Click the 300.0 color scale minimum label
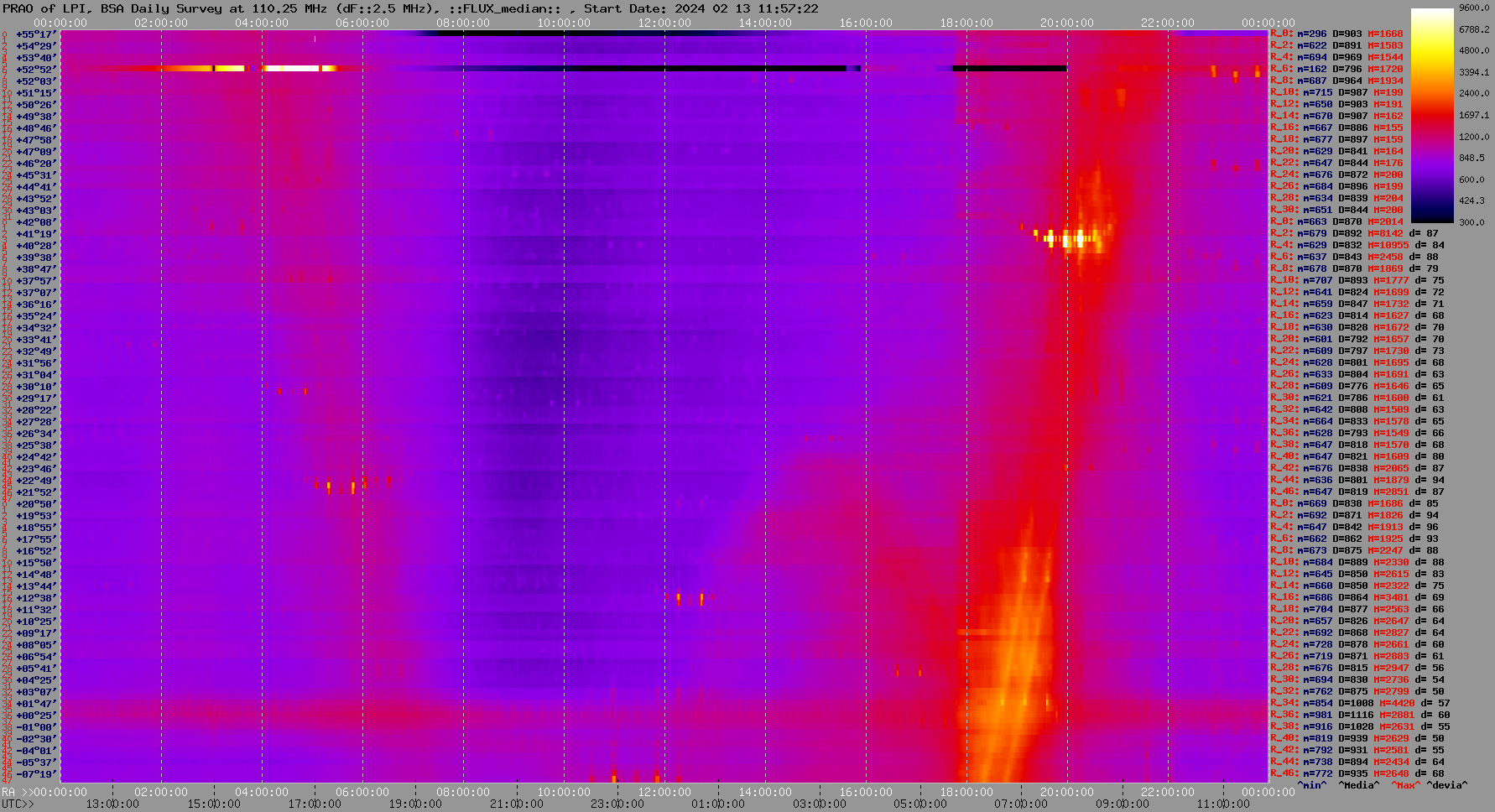This screenshot has height=812, width=1495. click(x=1472, y=222)
